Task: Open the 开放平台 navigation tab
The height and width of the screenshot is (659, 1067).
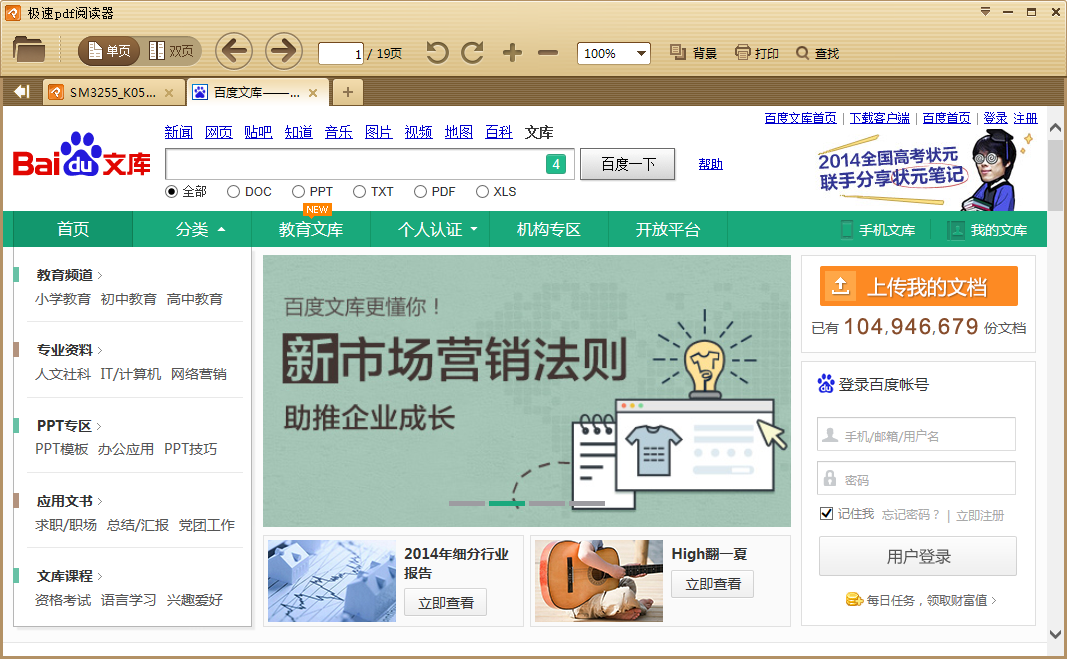Action: click(x=668, y=229)
